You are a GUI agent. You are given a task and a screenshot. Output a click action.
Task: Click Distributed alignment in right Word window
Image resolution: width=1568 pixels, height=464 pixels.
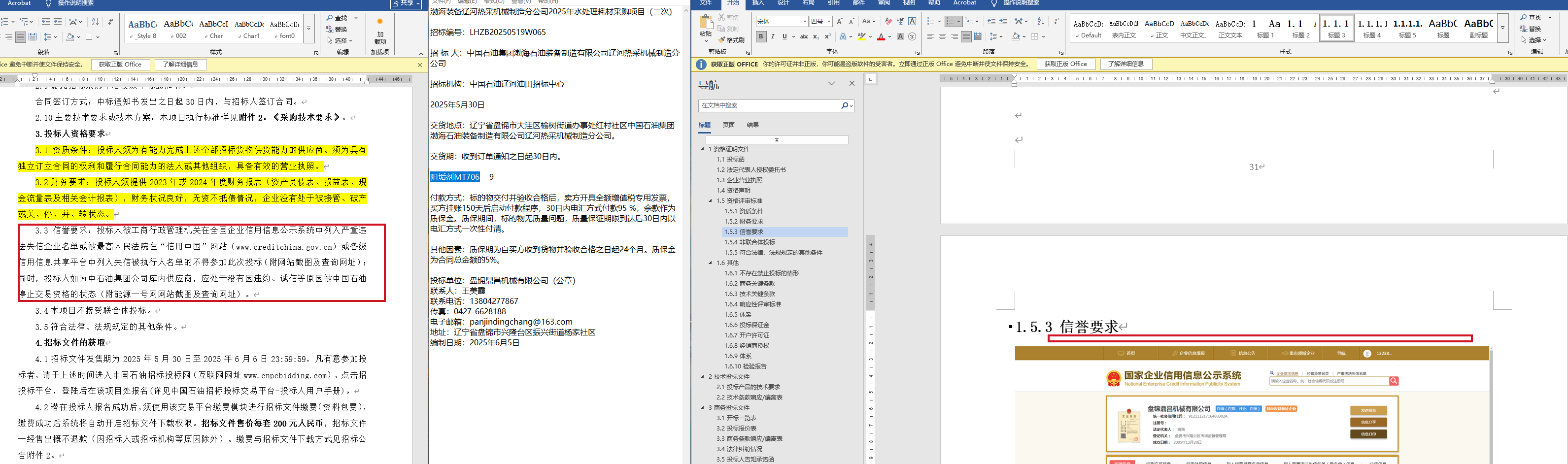[x=978, y=37]
